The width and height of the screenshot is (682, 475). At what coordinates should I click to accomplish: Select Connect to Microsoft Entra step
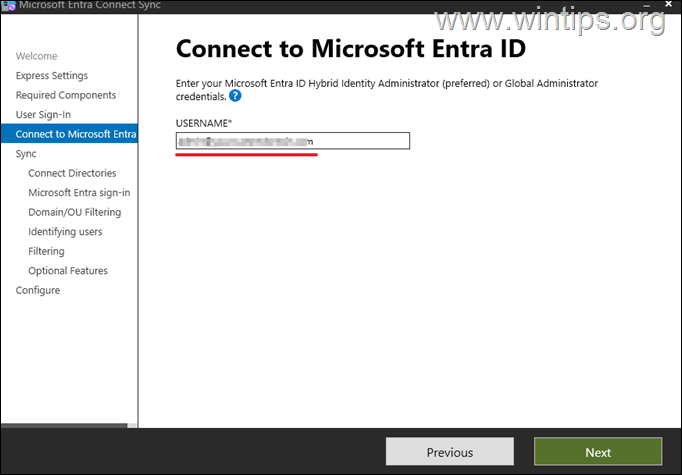point(69,134)
